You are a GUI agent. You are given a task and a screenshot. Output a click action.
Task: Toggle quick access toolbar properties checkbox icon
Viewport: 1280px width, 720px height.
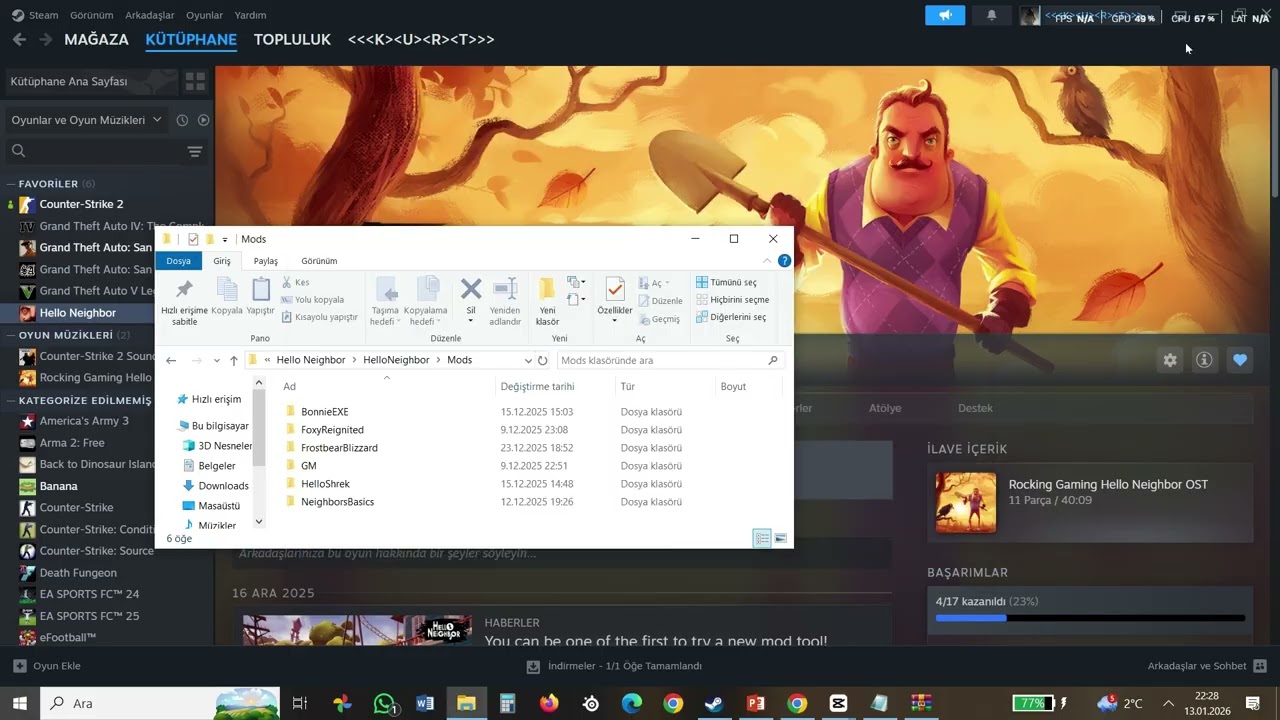pyautogui.click(x=193, y=239)
